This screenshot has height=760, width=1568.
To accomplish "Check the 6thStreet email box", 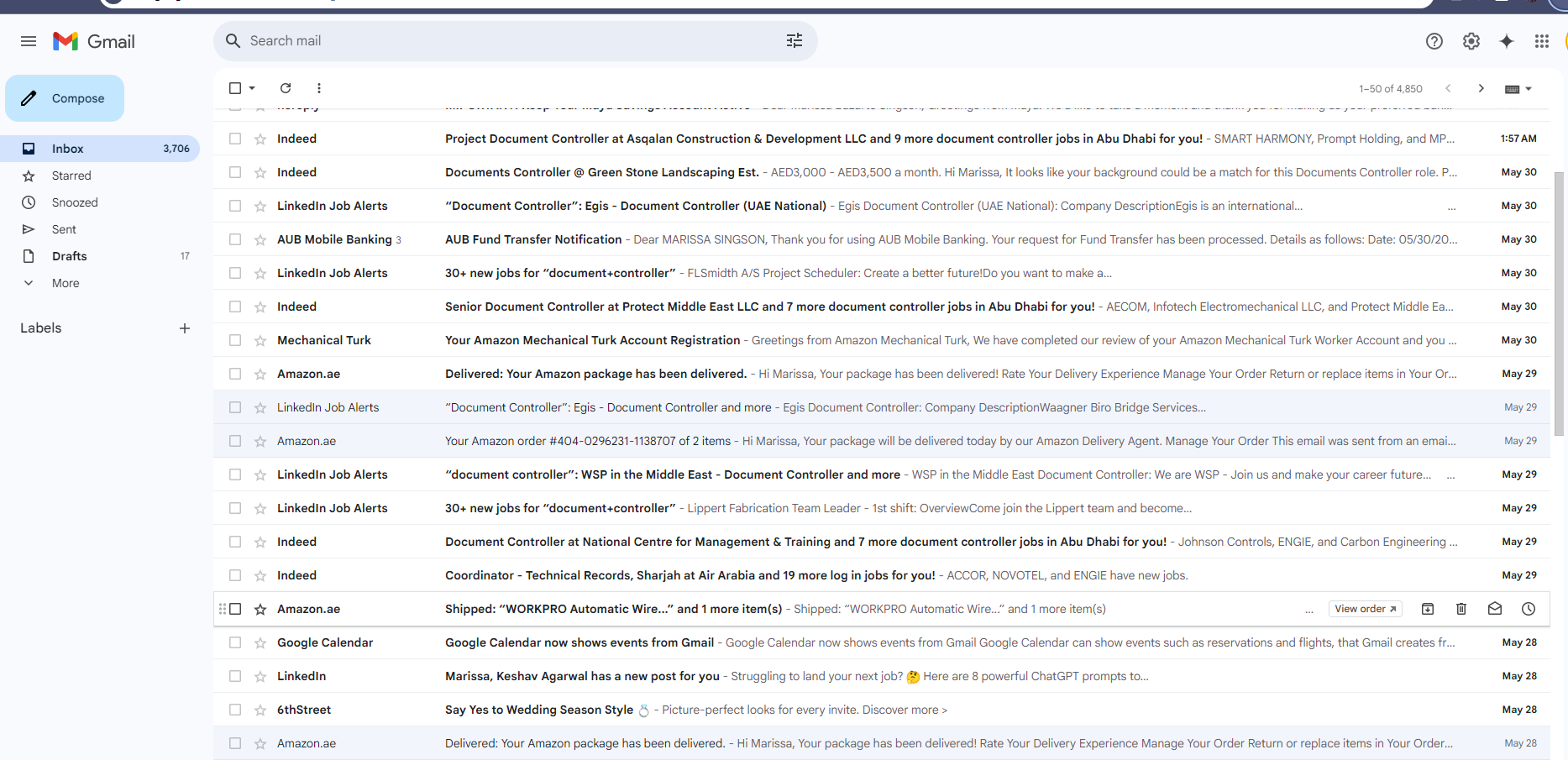I will click(x=235, y=710).
